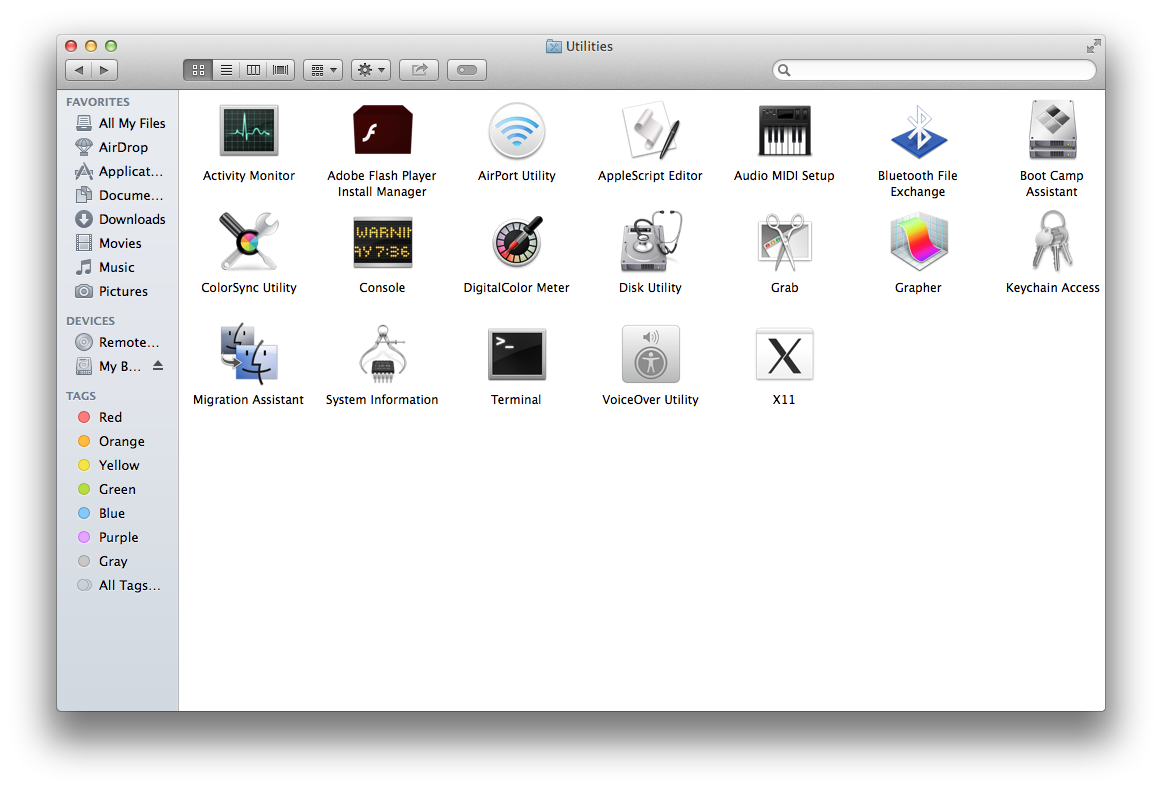The image size is (1162, 790).
Task: Open Movies in the sidebar
Action: pos(119,243)
